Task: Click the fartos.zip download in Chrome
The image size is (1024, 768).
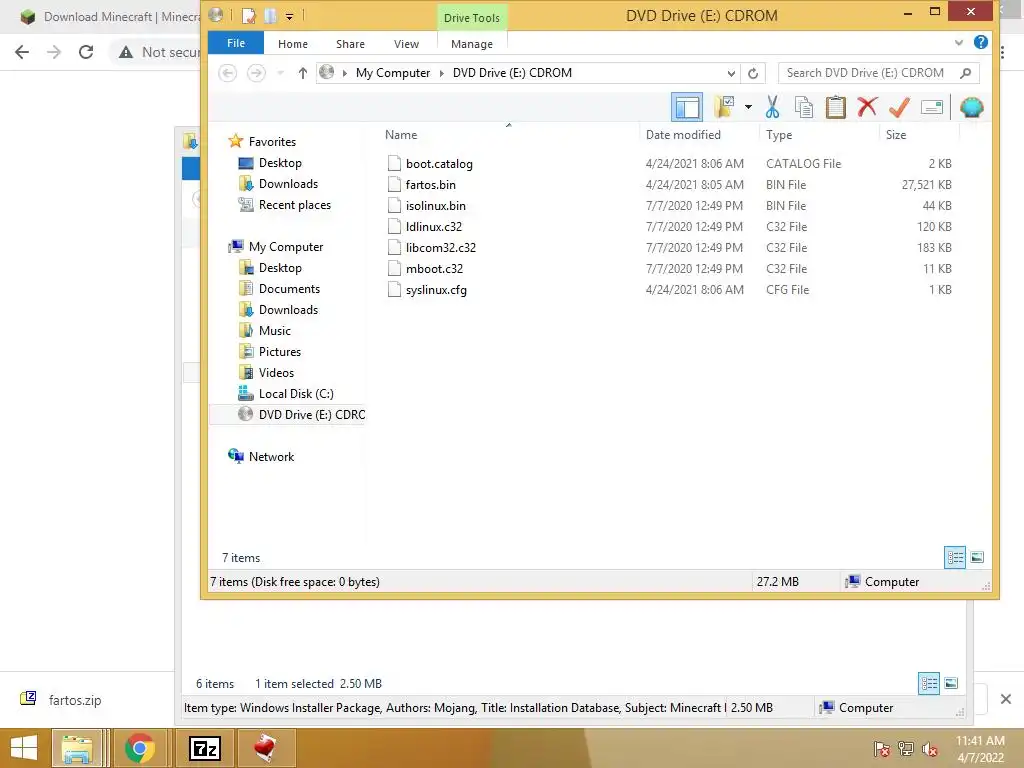Action: point(74,700)
